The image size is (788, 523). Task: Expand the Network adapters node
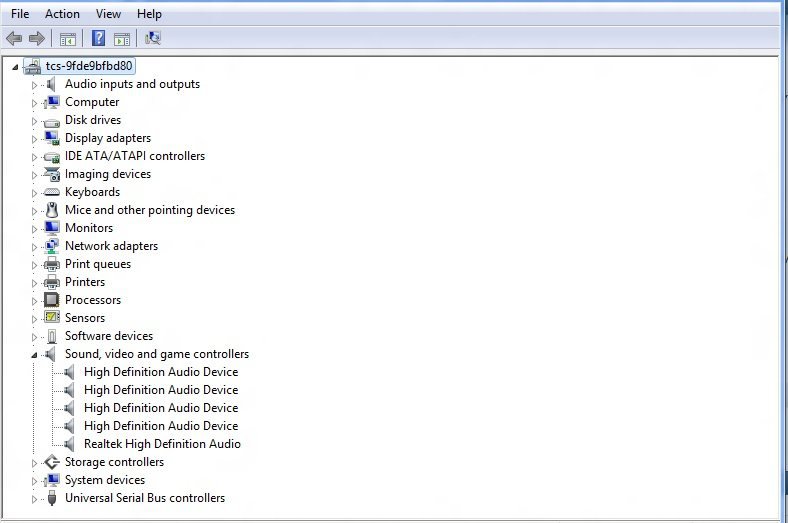click(x=34, y=246)
